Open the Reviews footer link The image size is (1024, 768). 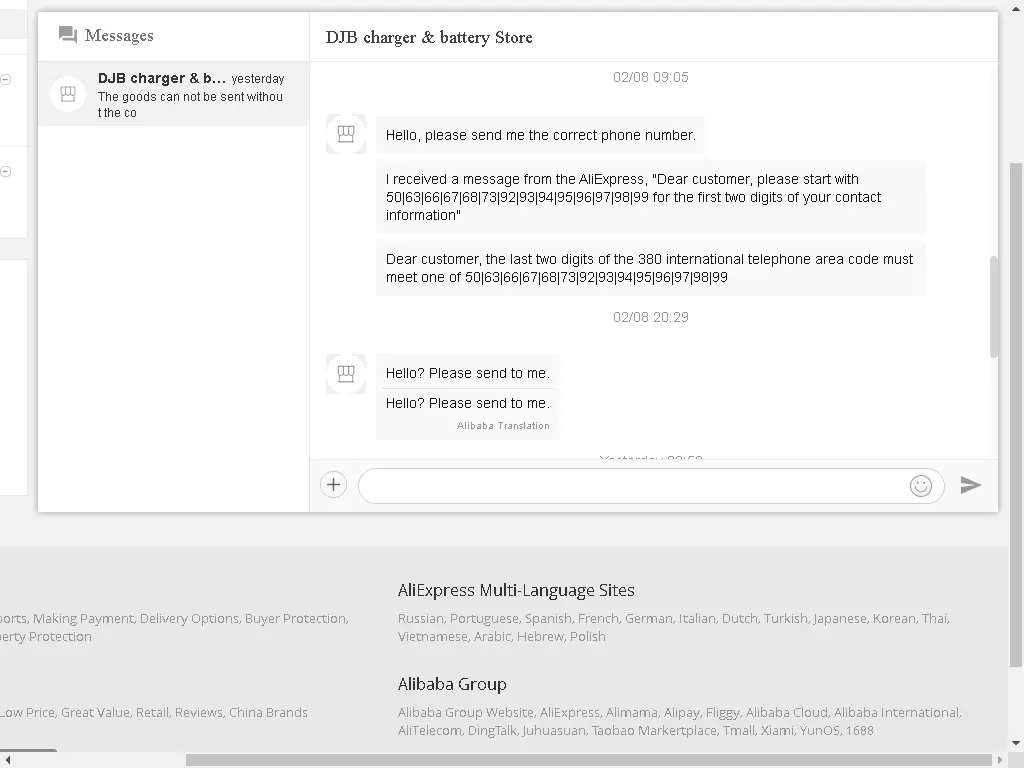coord(198,712)
